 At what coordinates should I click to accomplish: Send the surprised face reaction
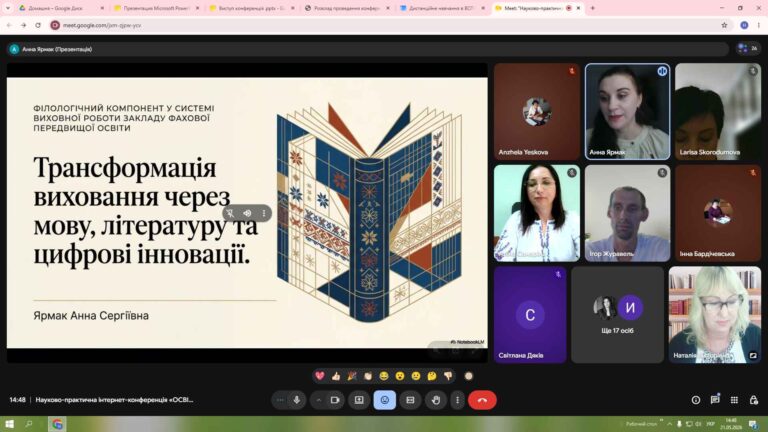point(400,376)
